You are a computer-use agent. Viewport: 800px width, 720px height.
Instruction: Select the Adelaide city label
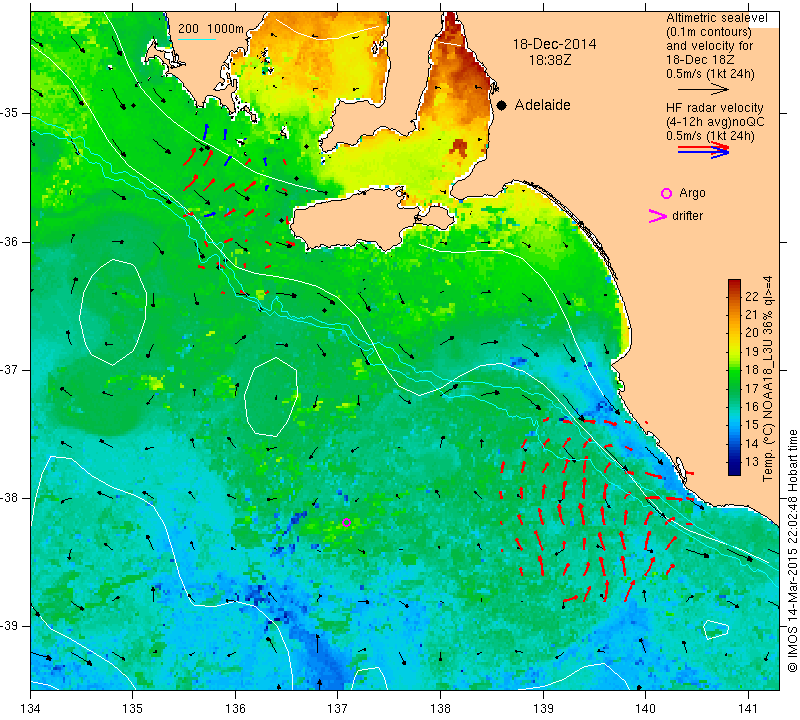[x=542, y=105]
